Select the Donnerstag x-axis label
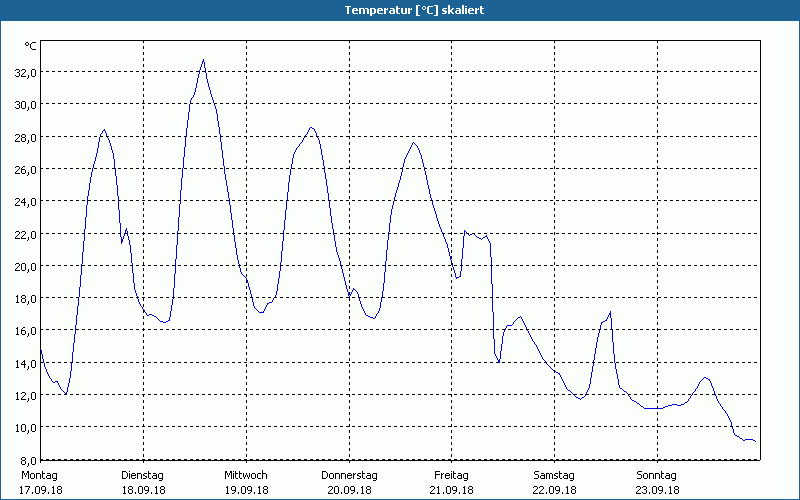The width and height of the screenshot is (800, 500). [349, 475]
